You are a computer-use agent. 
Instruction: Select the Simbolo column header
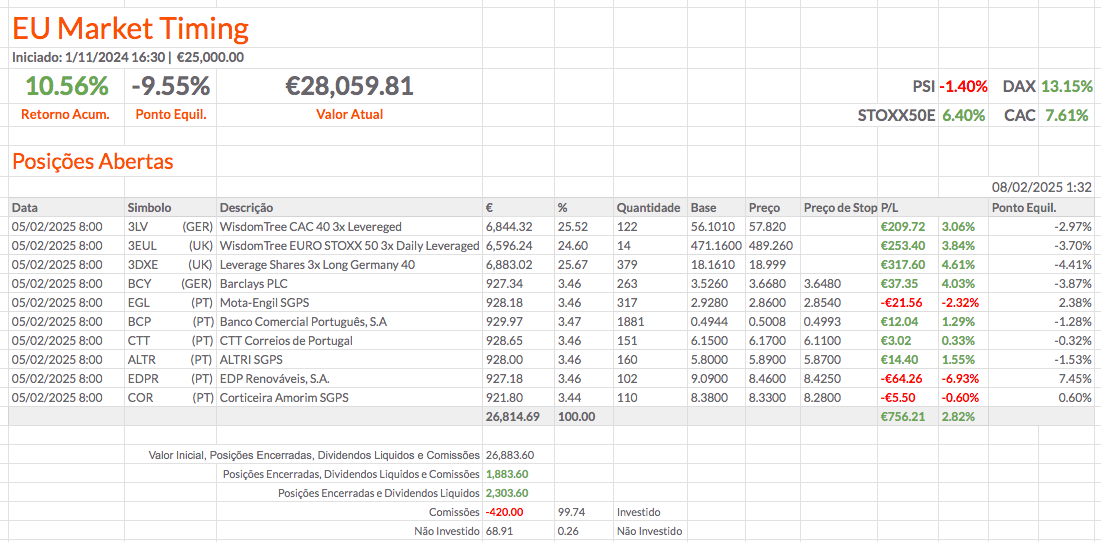149,207
